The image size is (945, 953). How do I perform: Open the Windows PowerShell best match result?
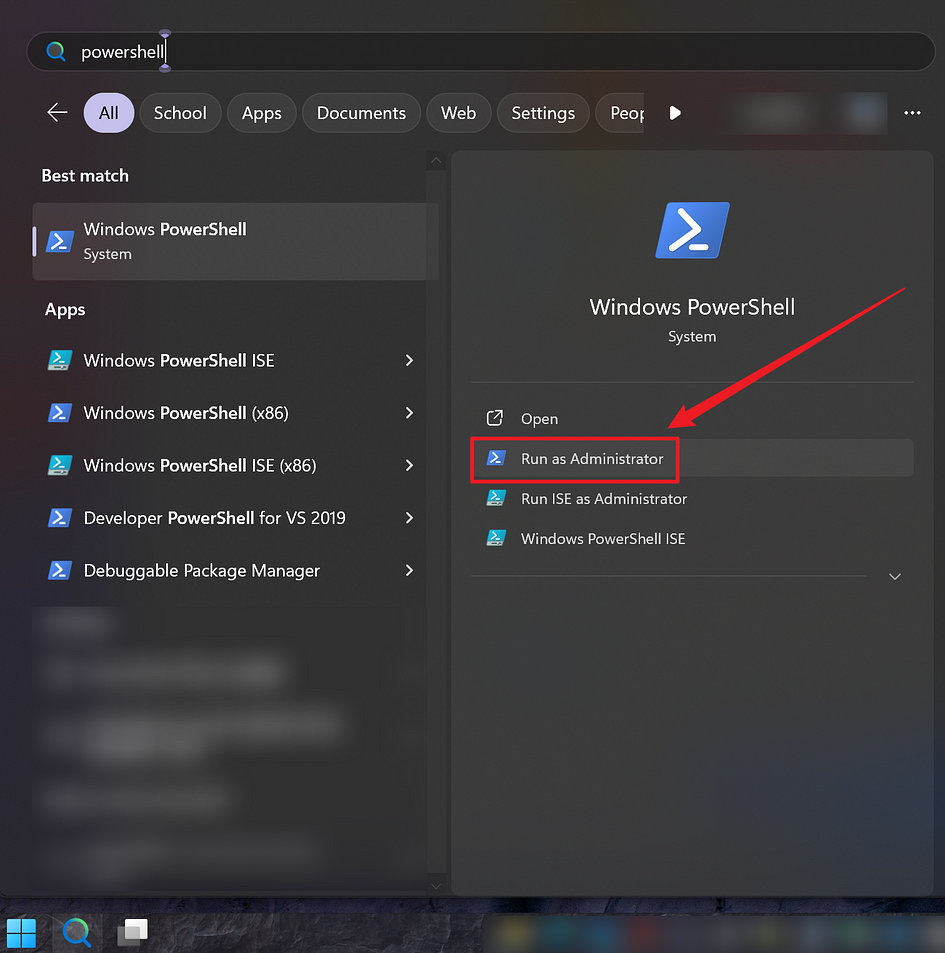click(x=235, y=241)
